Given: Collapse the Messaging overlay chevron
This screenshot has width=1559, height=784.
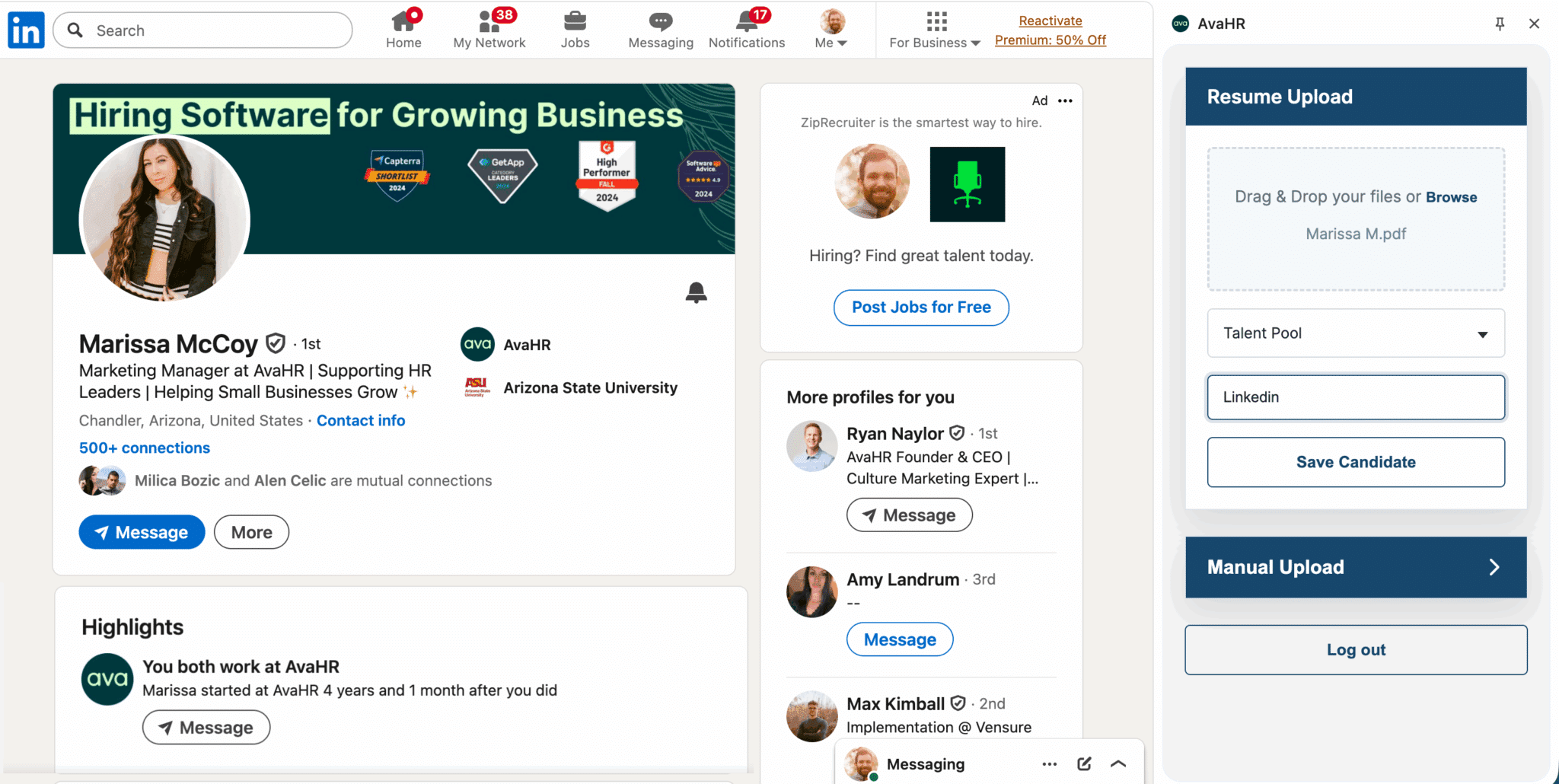Looking at the screenshot, I should pyautogui.click(x=1118, y=763).
